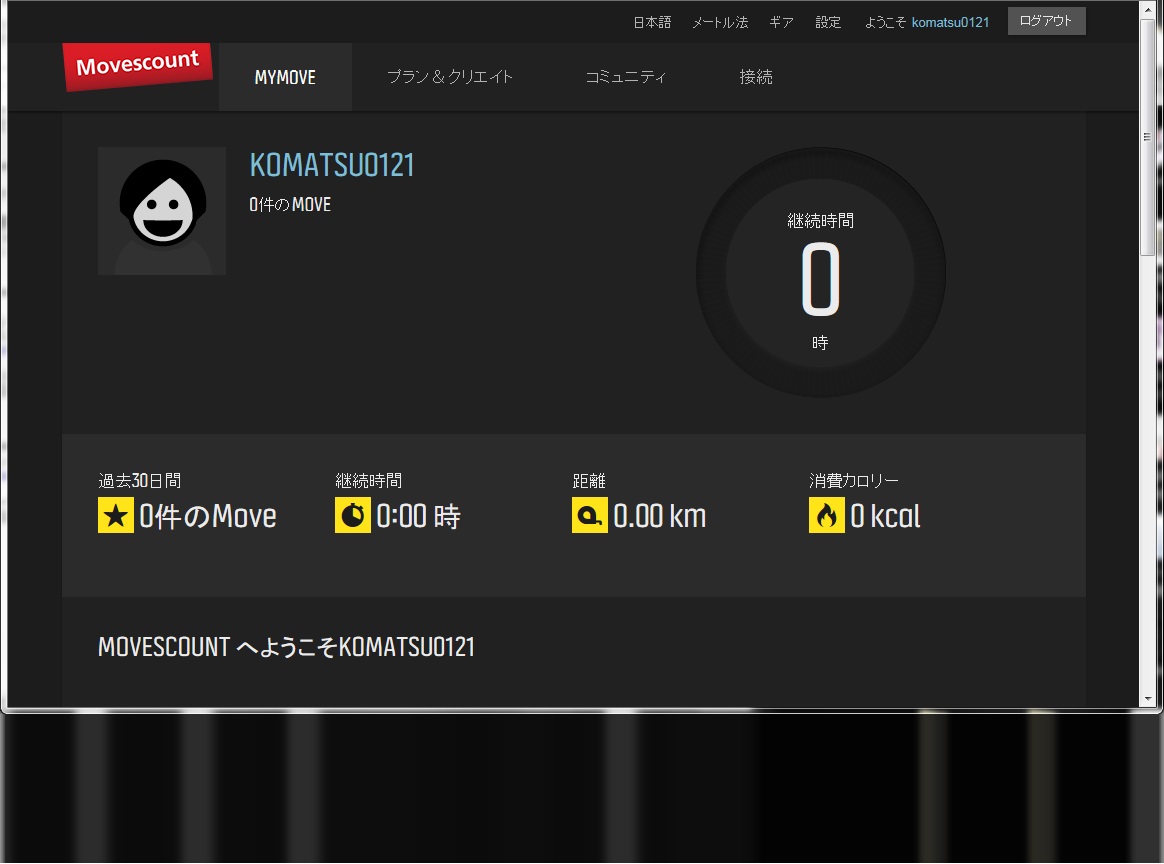
Task: Click the 0 kcal calories value
Action: [886, 516]
